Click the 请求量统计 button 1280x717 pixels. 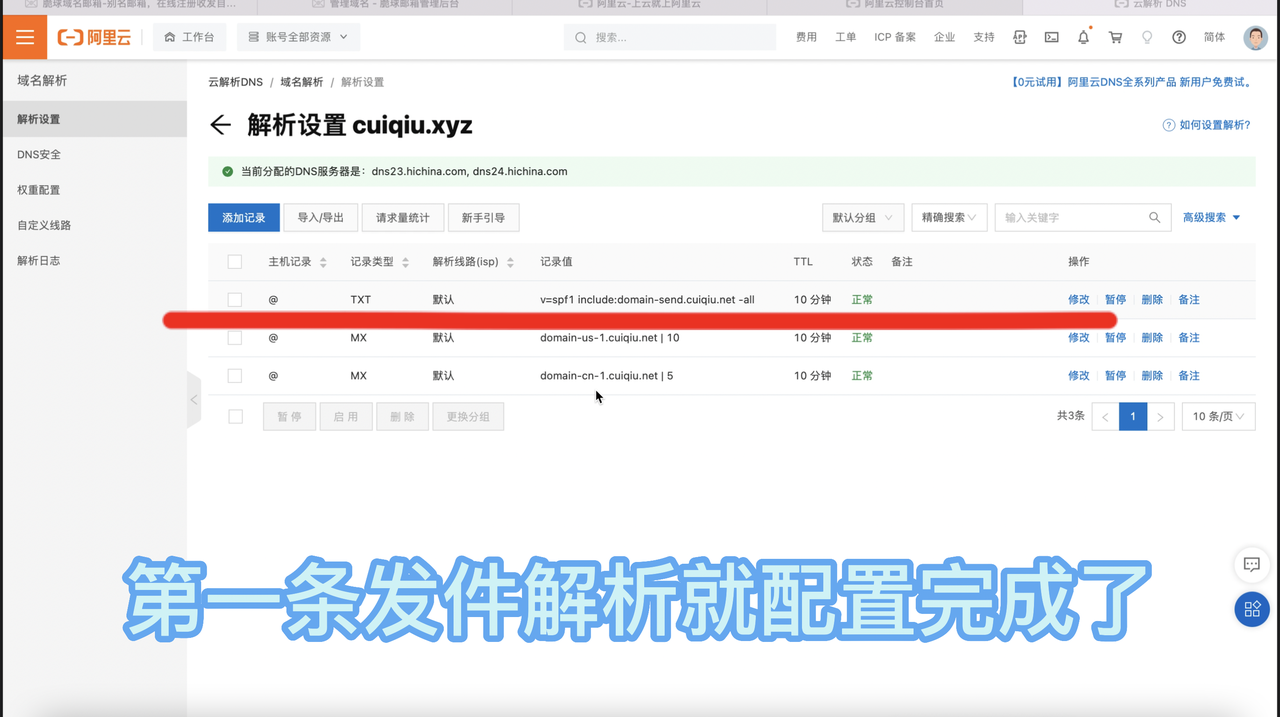(x=403, y=217)
